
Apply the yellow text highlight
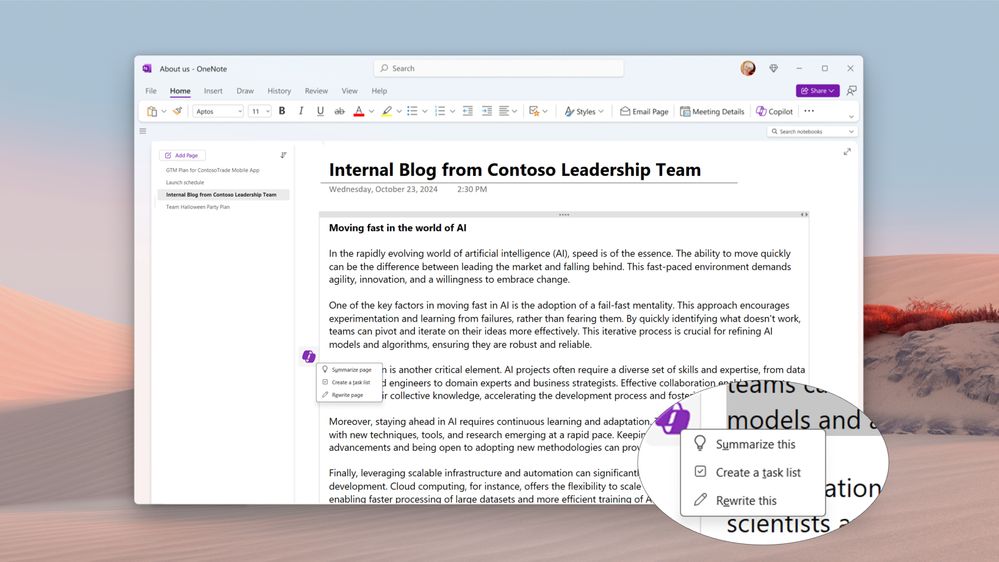[387, 112]
